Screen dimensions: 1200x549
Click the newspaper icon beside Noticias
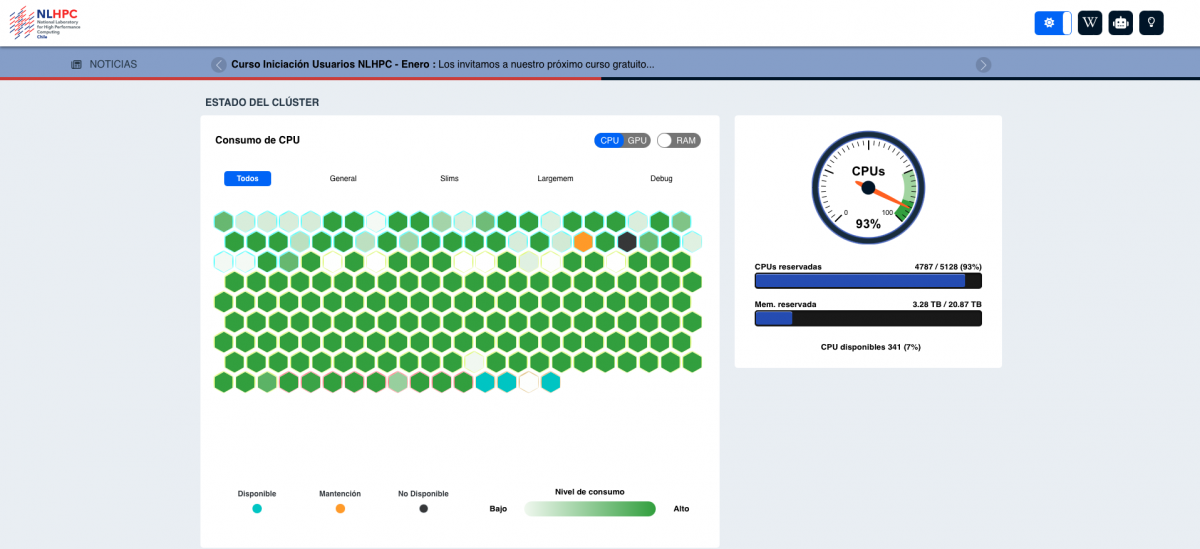pyautogui.click(x=76, y=65)
